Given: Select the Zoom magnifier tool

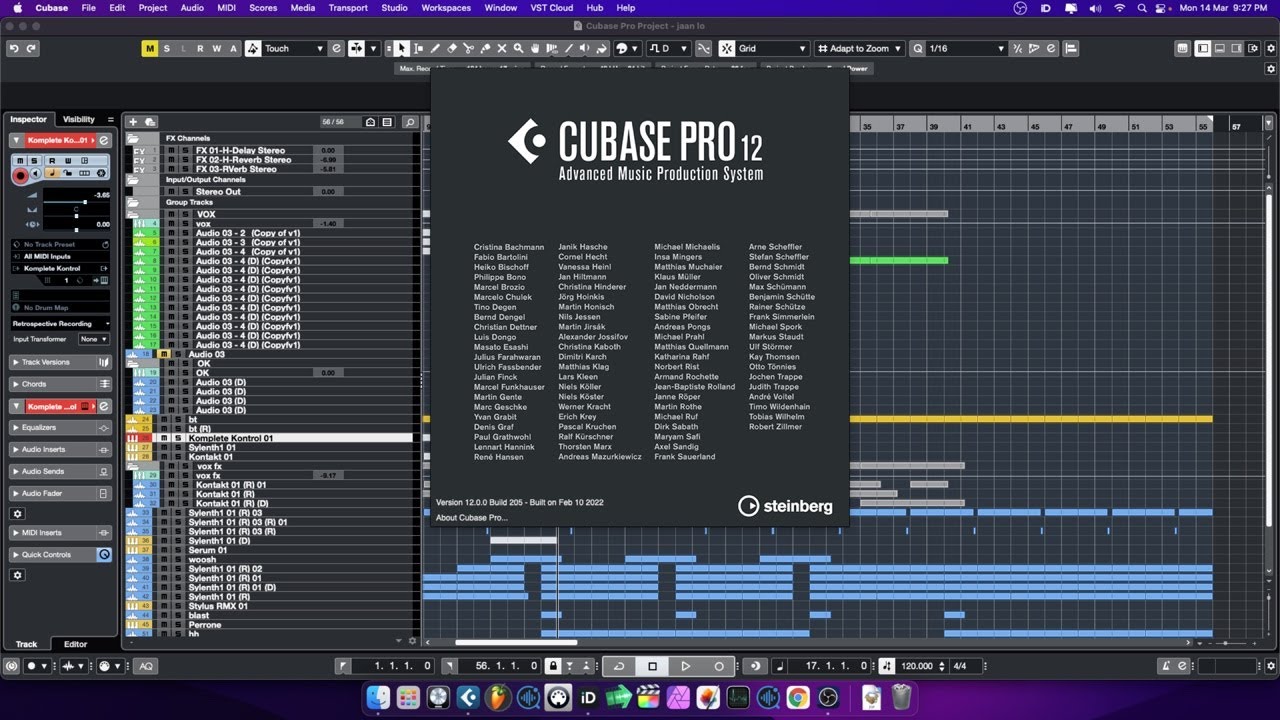Looking at the screenshot, I should tap(518, 48).
